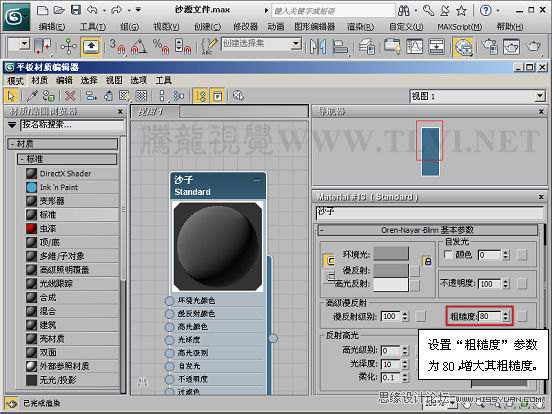Image resolution: width=552 pixels, height=414 pixels.
Task: Click input socket for 不透明度
Action: point(170,379)
